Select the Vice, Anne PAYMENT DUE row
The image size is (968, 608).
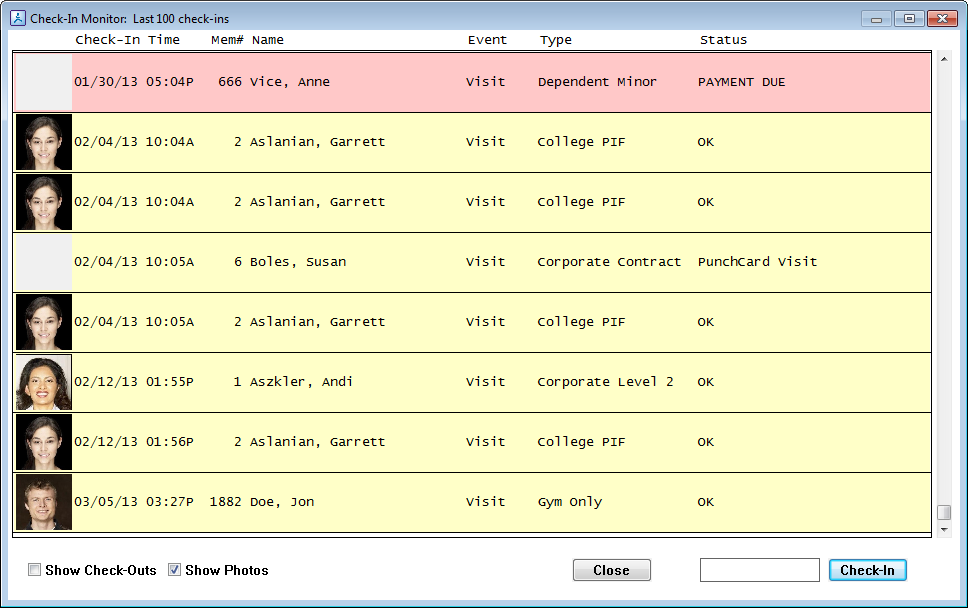500,82
